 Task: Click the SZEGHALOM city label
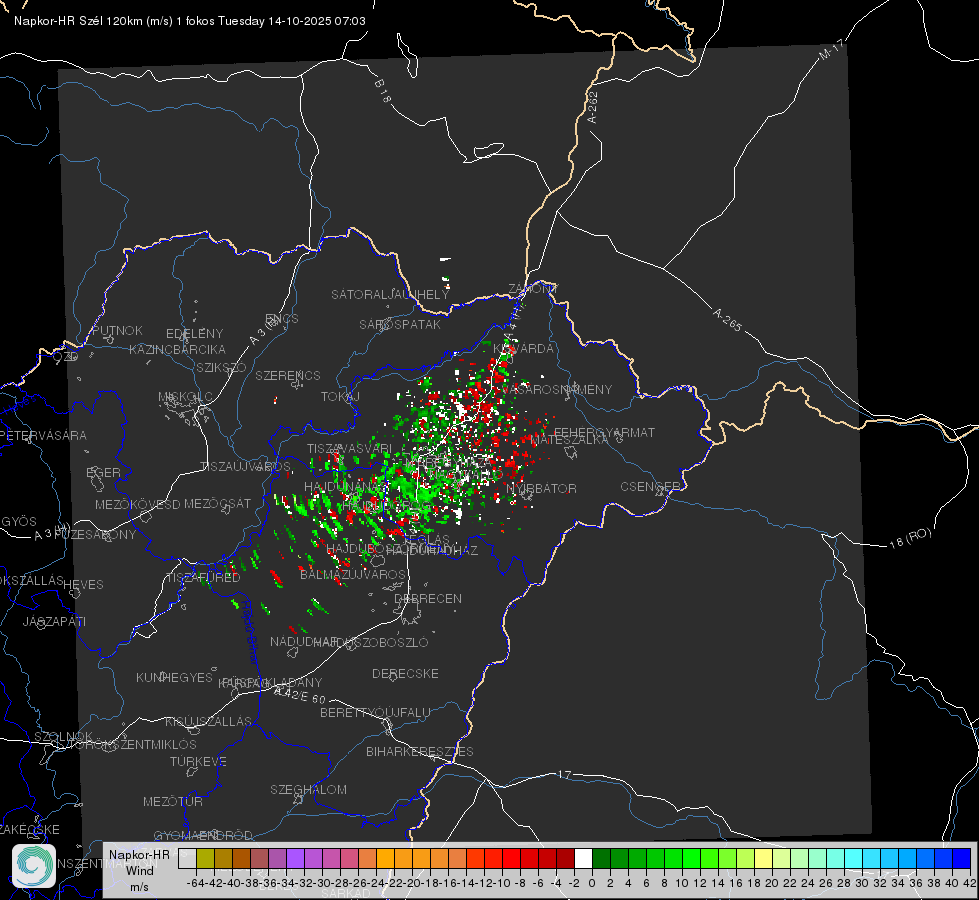(308, 789)
